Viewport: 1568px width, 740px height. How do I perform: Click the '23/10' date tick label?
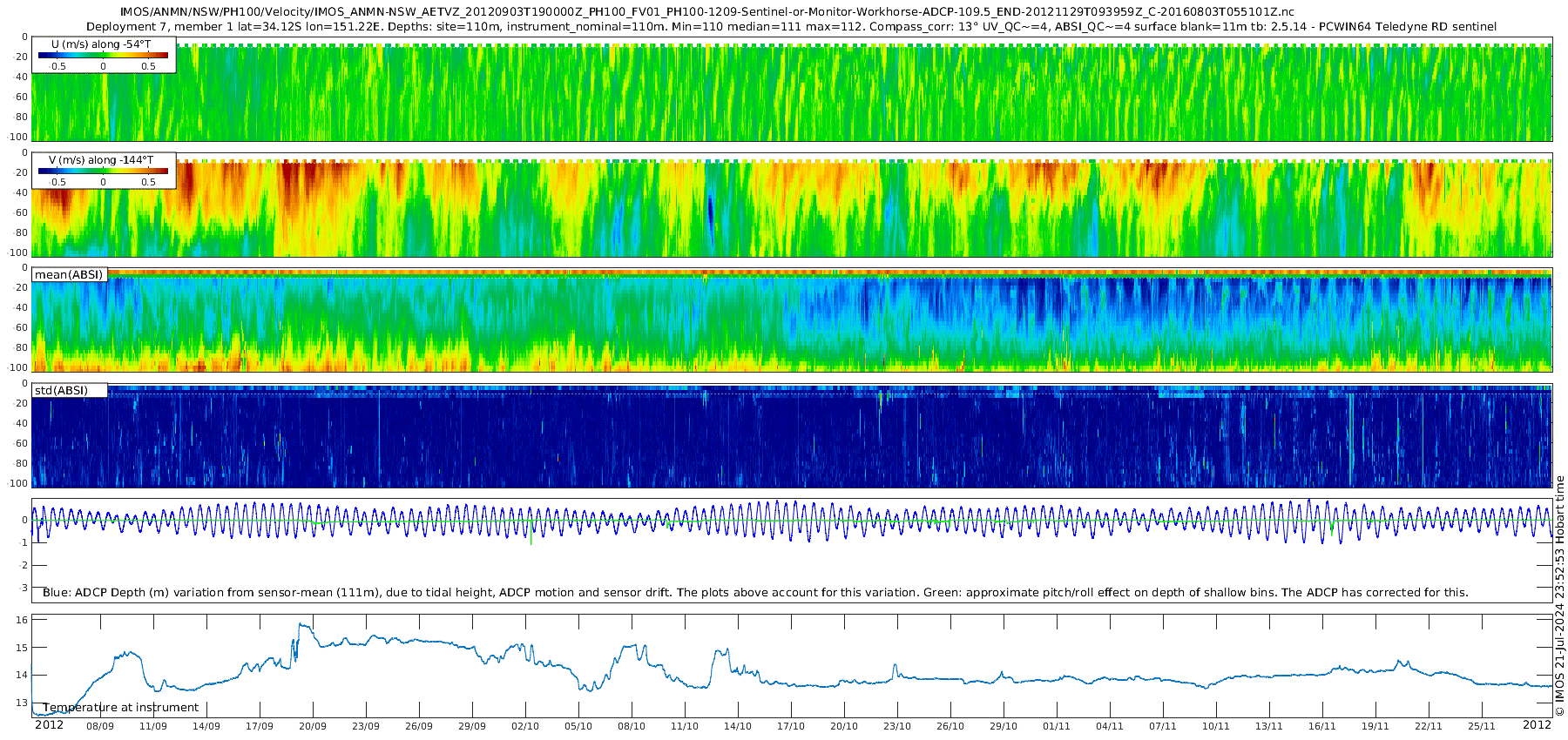point(897,726)
